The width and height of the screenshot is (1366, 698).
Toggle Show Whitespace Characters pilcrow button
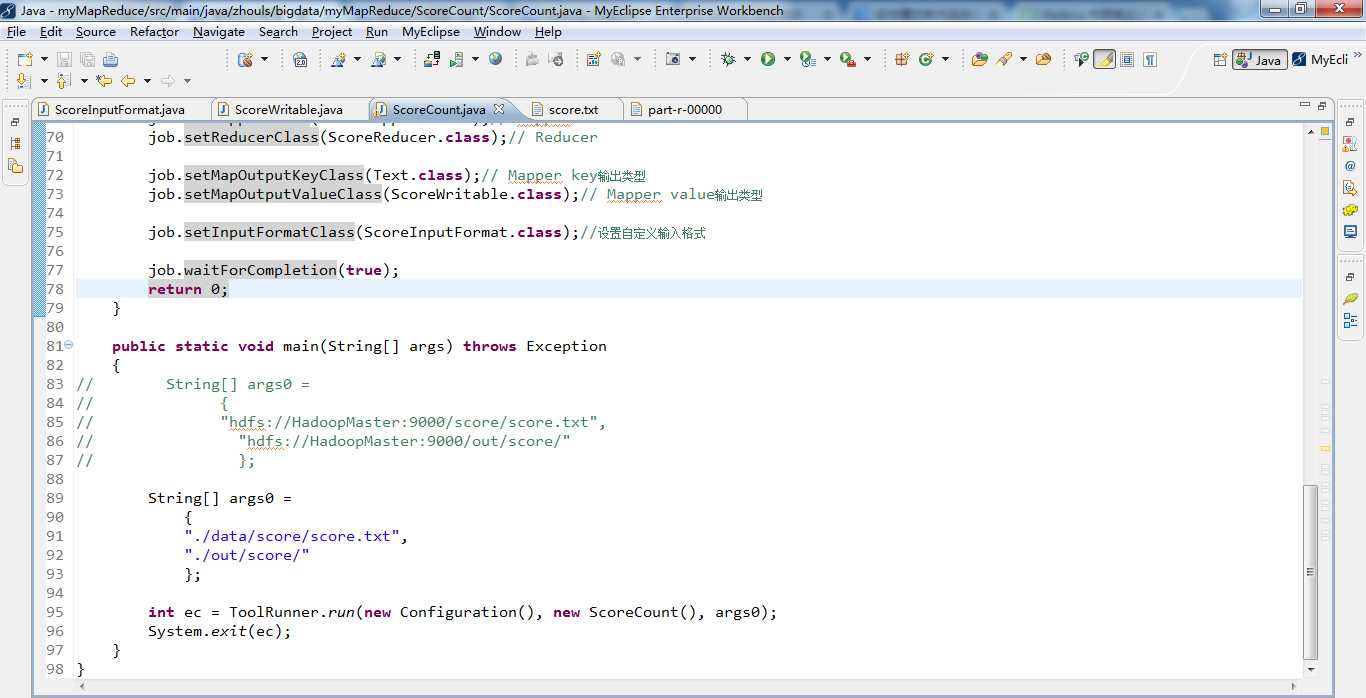click(1150, 59)
